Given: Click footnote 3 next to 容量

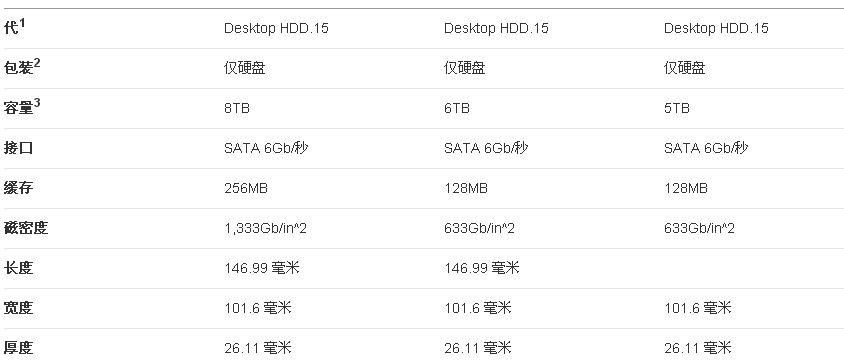Looking at the screenshot, I should coord(37,102).
